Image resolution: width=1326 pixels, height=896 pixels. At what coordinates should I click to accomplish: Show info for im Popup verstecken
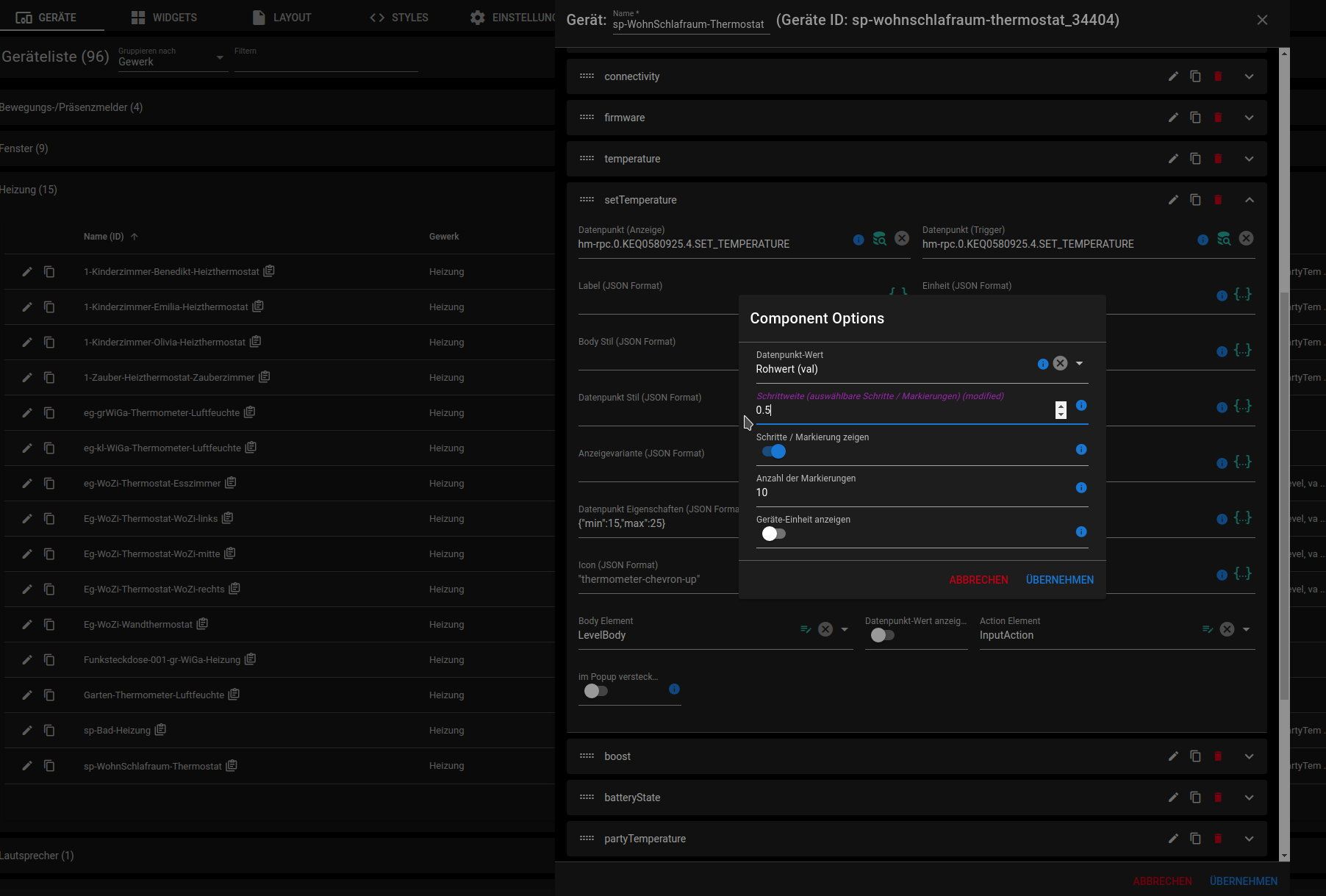click(x=674, y=689)
